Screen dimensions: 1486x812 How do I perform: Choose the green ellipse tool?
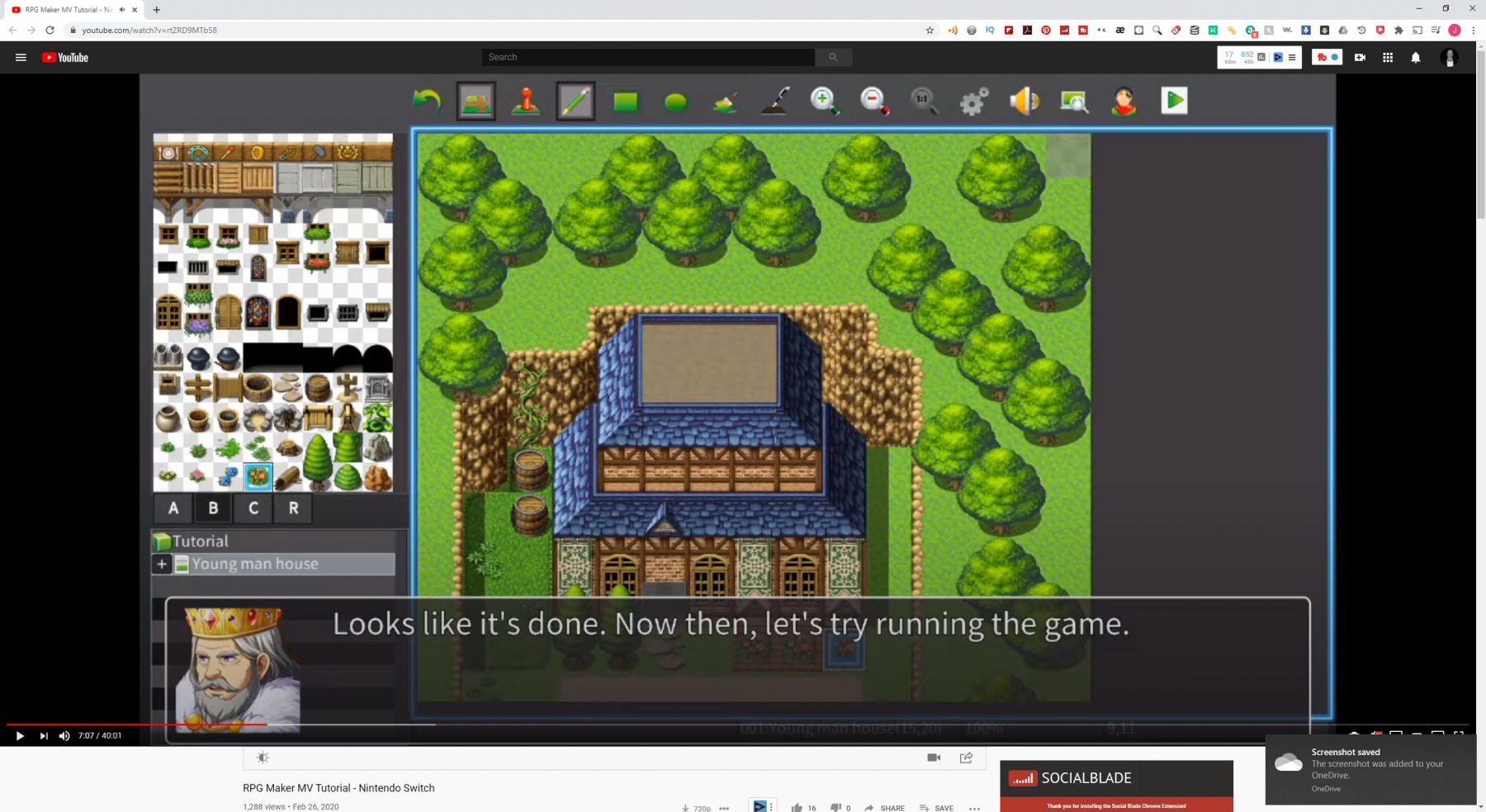[675, 101]
